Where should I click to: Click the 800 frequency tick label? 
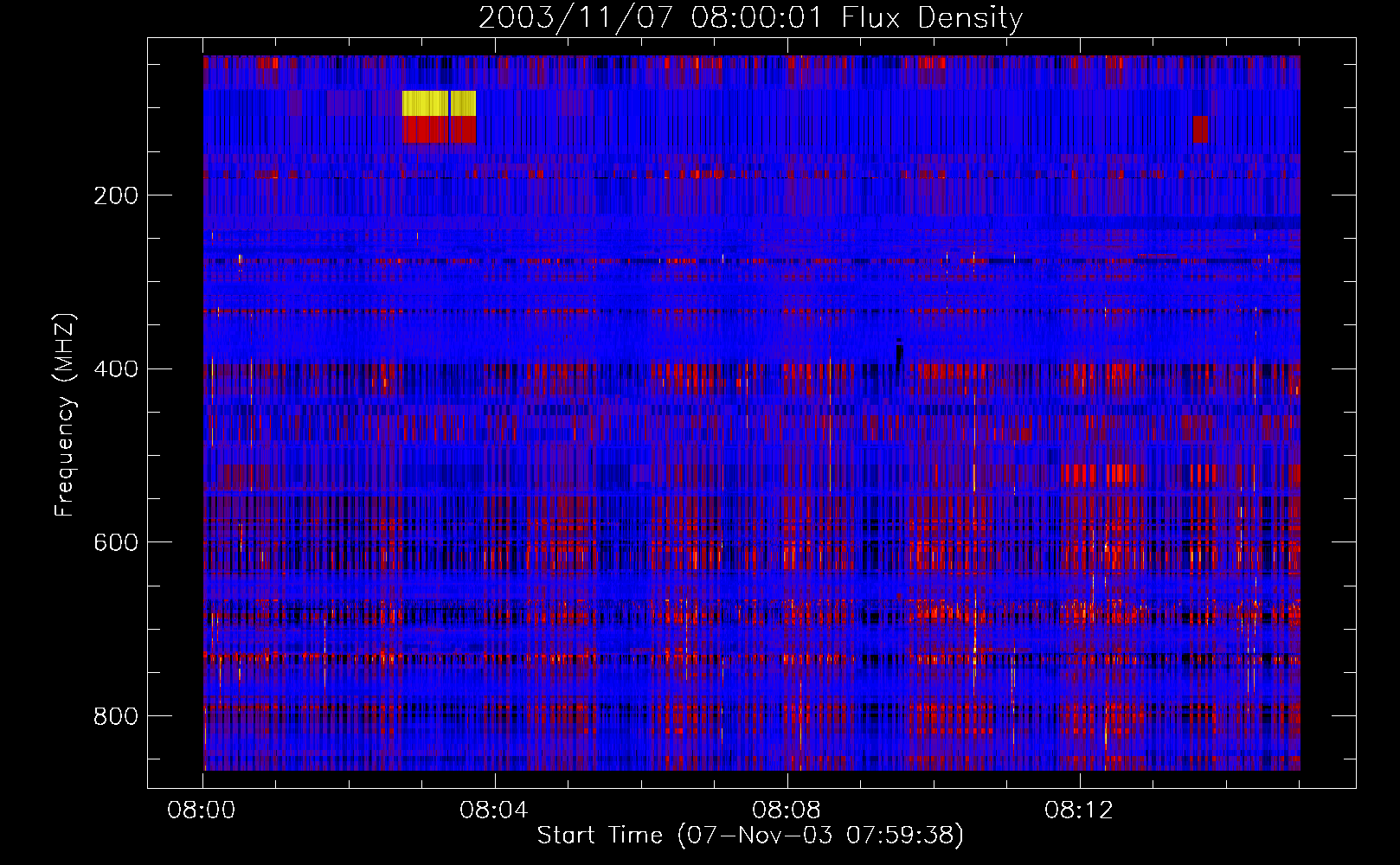click(116, 716)
